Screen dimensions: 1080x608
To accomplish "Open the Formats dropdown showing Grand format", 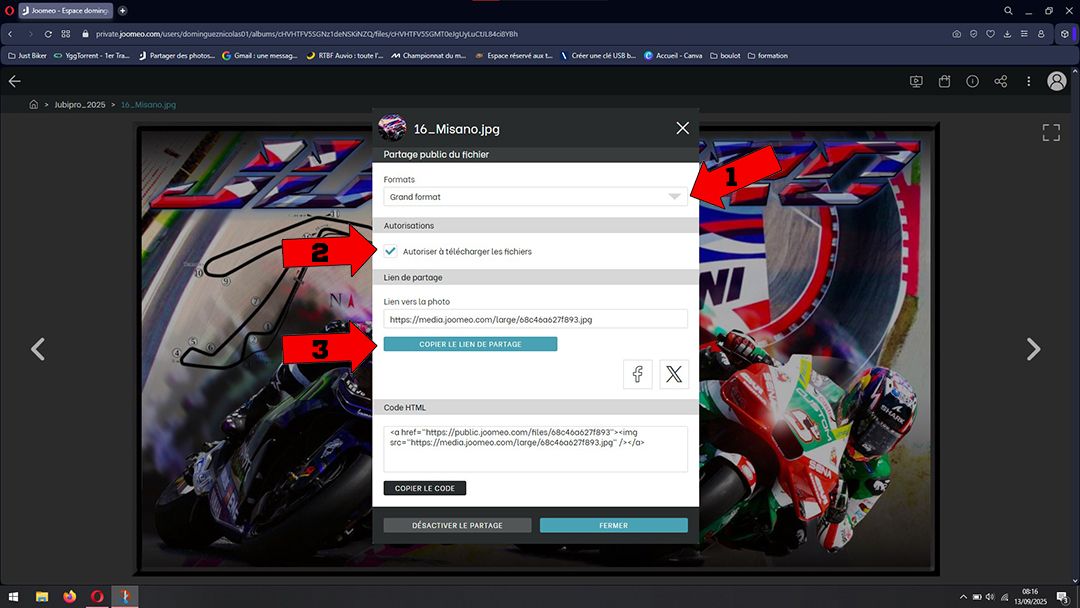I will click(x=535, y=197).
